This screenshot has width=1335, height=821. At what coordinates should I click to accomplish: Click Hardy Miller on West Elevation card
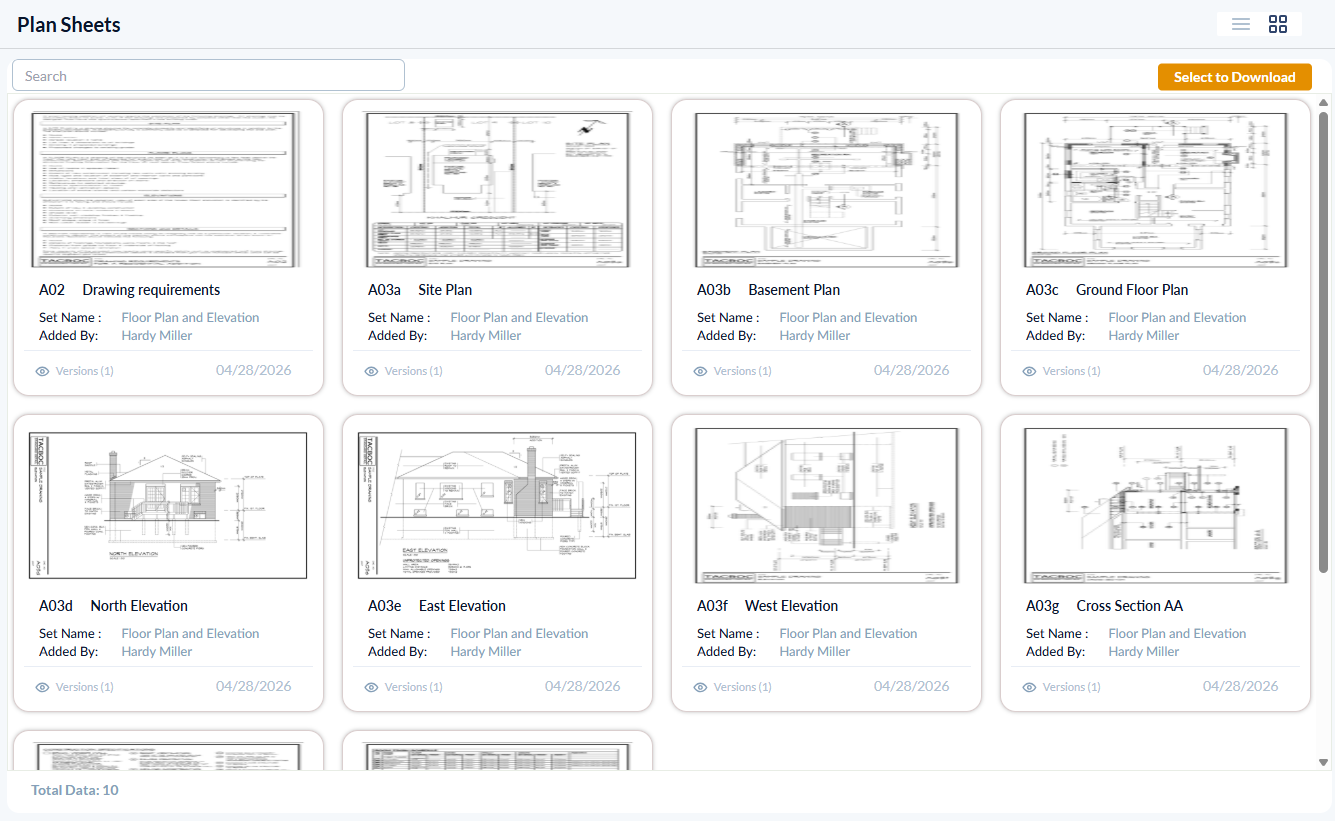[815, 652]
